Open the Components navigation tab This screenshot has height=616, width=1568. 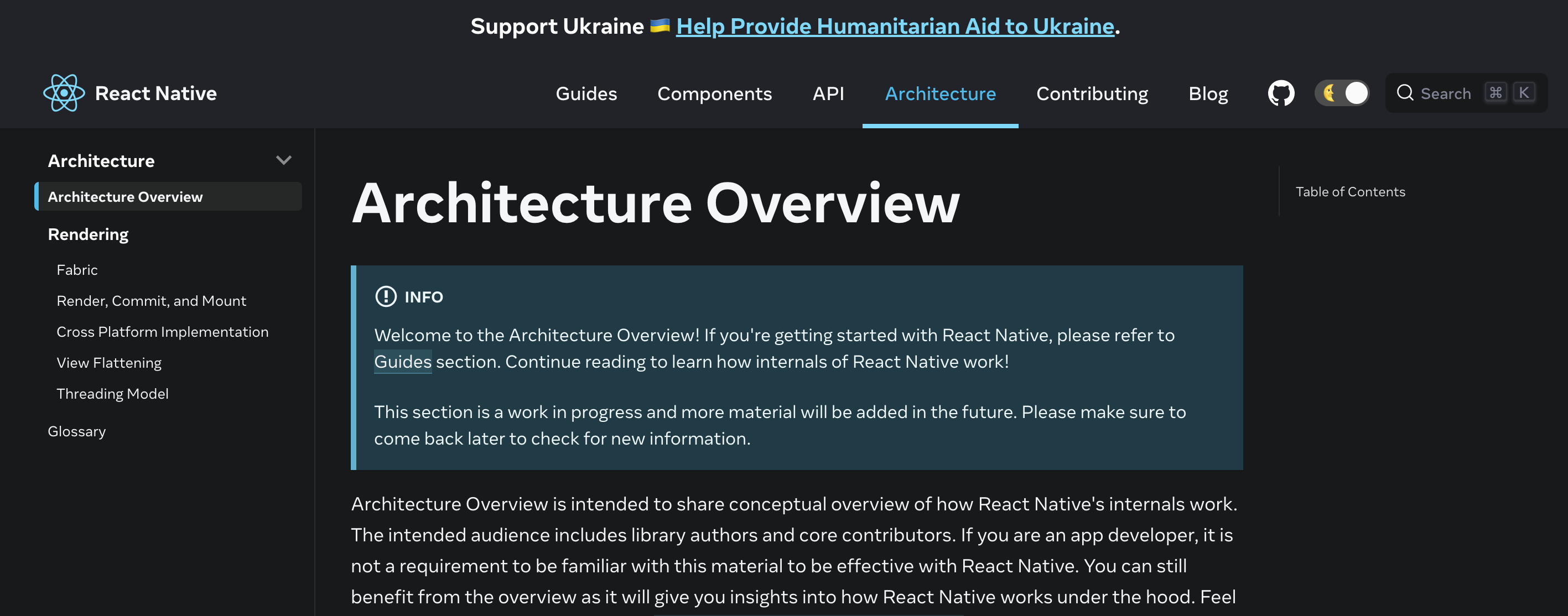click(714, 93)
